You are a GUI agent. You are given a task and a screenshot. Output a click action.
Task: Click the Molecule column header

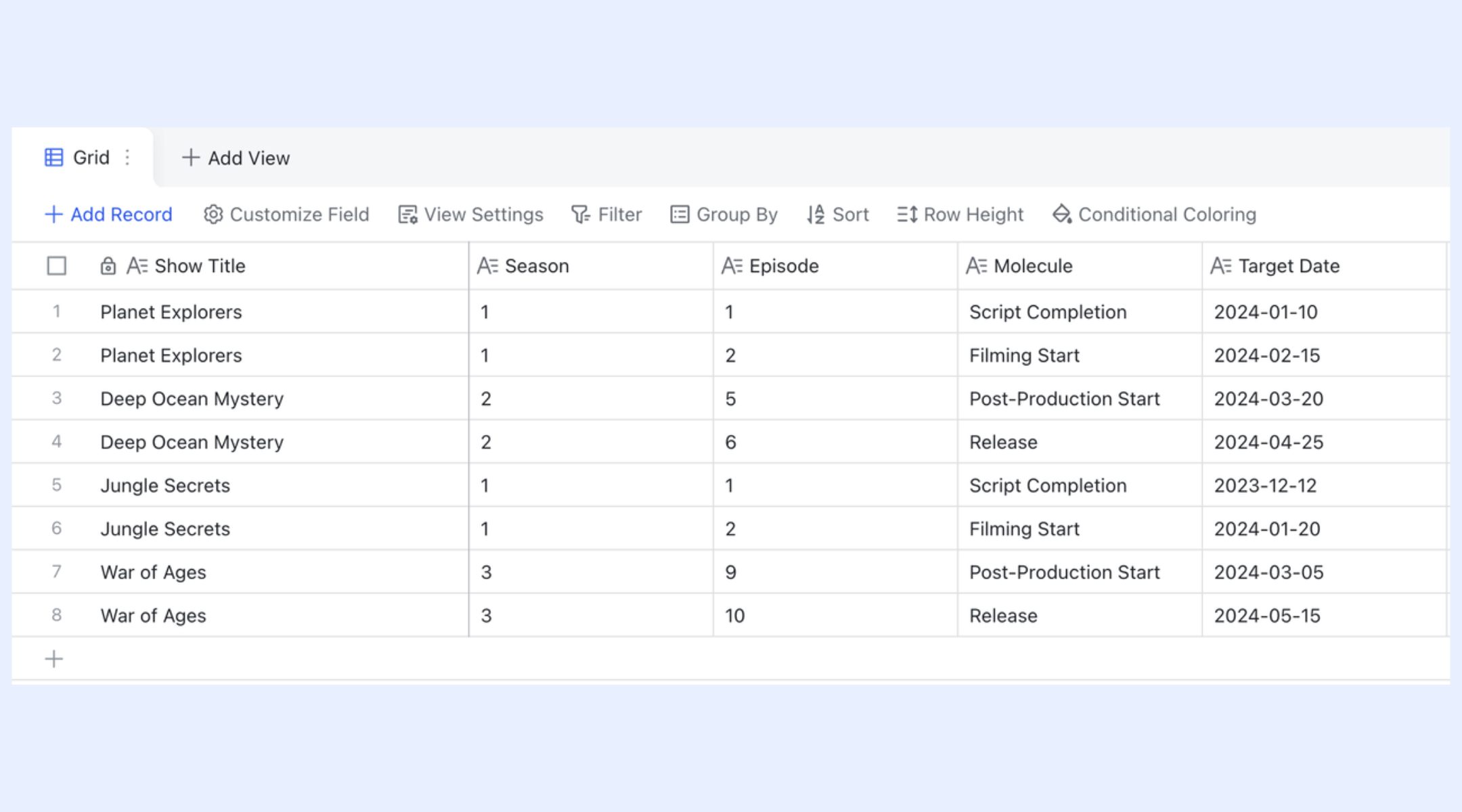(x=1080, y=266)
